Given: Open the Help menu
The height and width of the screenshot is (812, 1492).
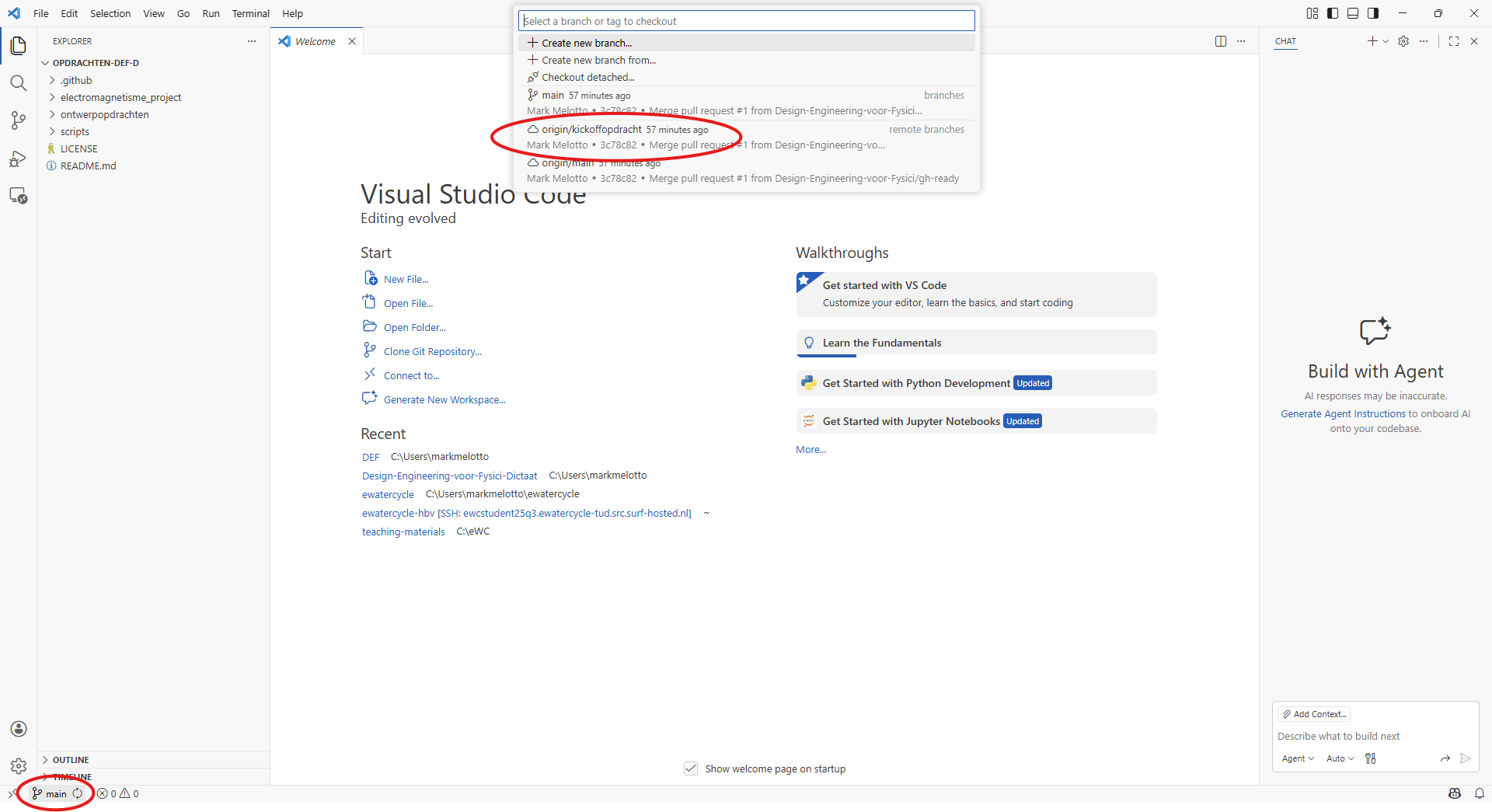Looking at the screenshot, I should pos(292,13).
